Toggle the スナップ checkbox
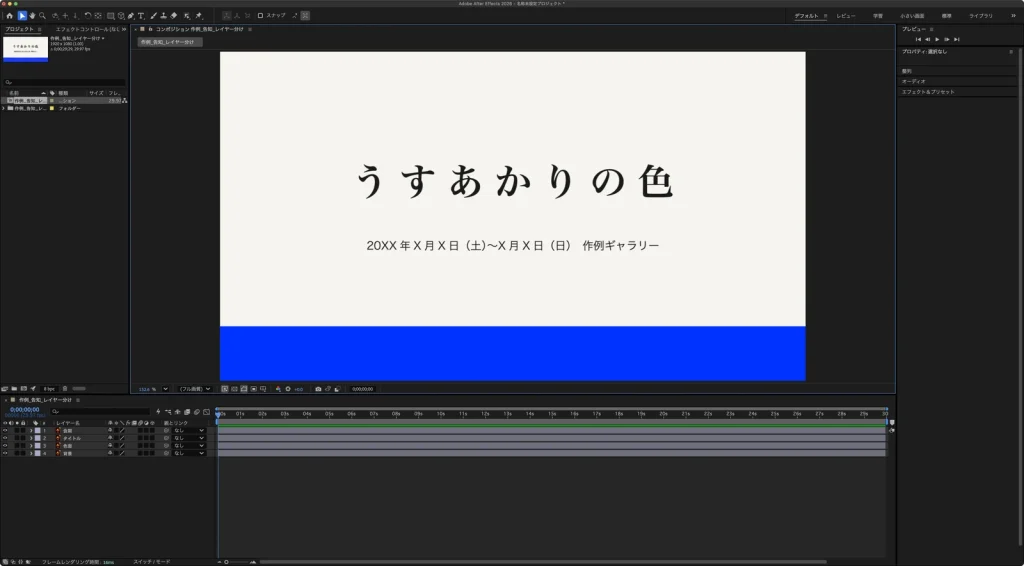The width and height of the screenshot is (1024, 566). click(x=260, y=16)
